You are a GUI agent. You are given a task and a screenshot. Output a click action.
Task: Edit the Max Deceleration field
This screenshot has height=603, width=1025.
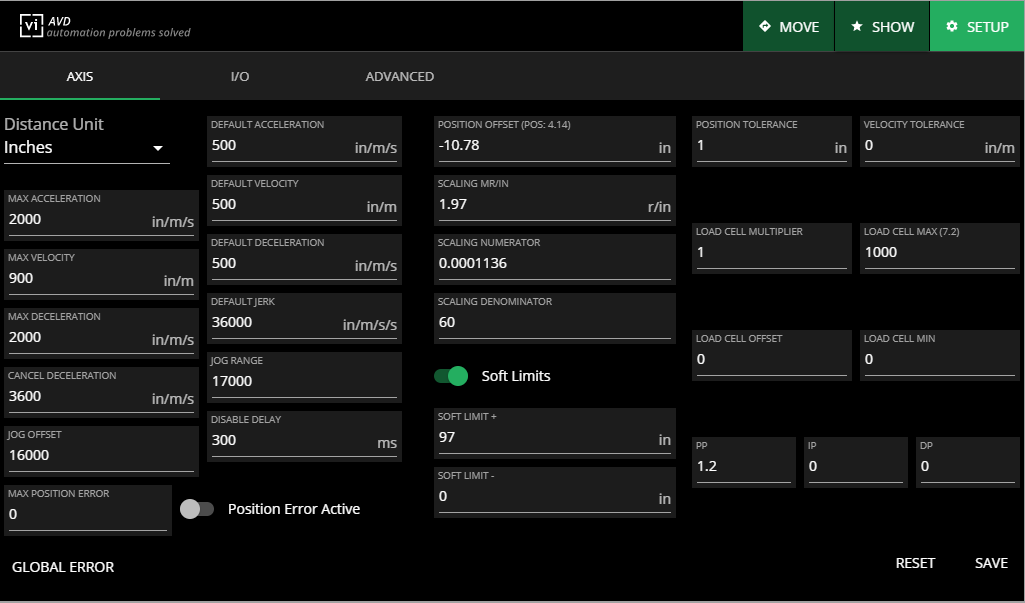click(x=101, y=334)
